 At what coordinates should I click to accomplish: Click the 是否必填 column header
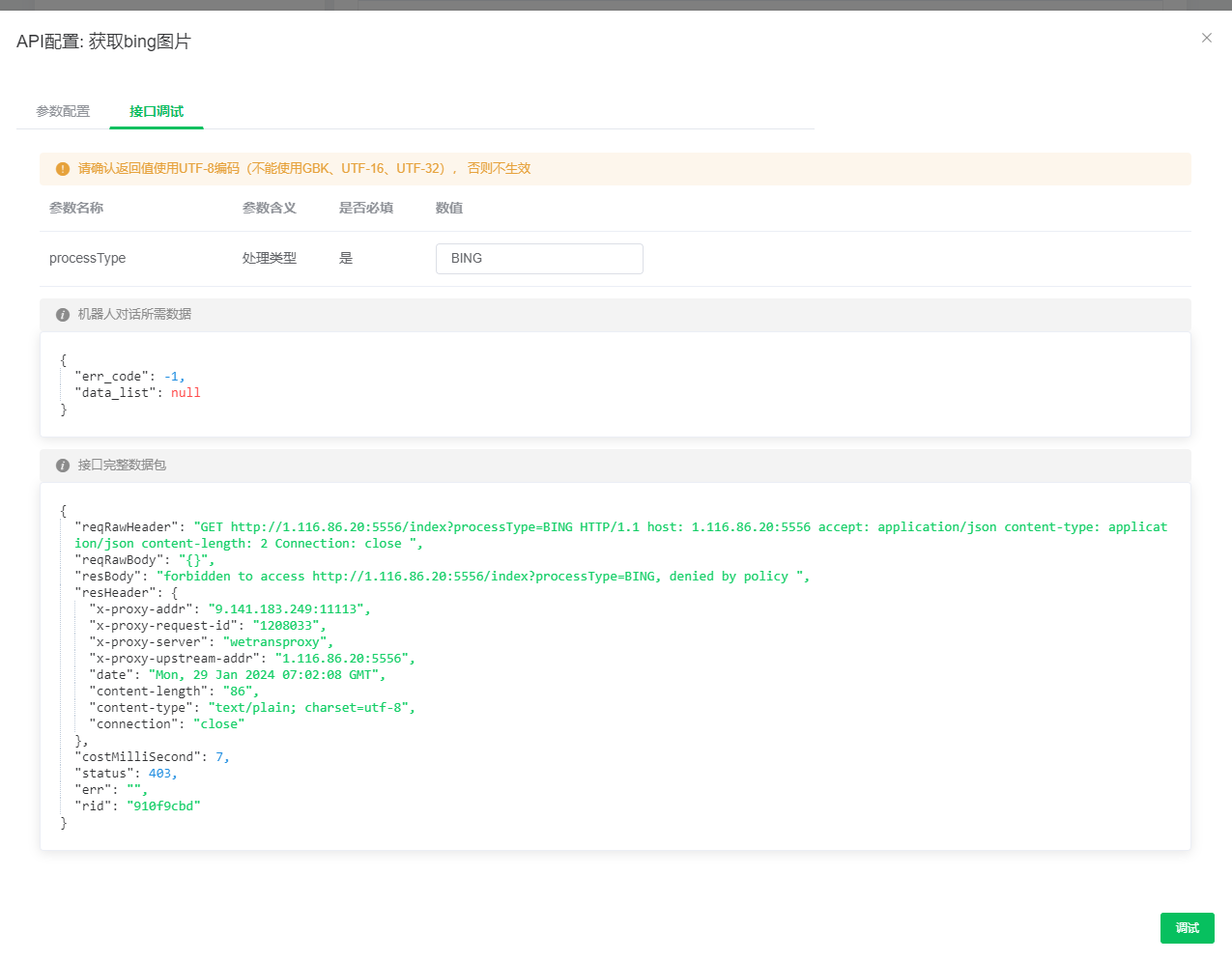coord(366,208)
